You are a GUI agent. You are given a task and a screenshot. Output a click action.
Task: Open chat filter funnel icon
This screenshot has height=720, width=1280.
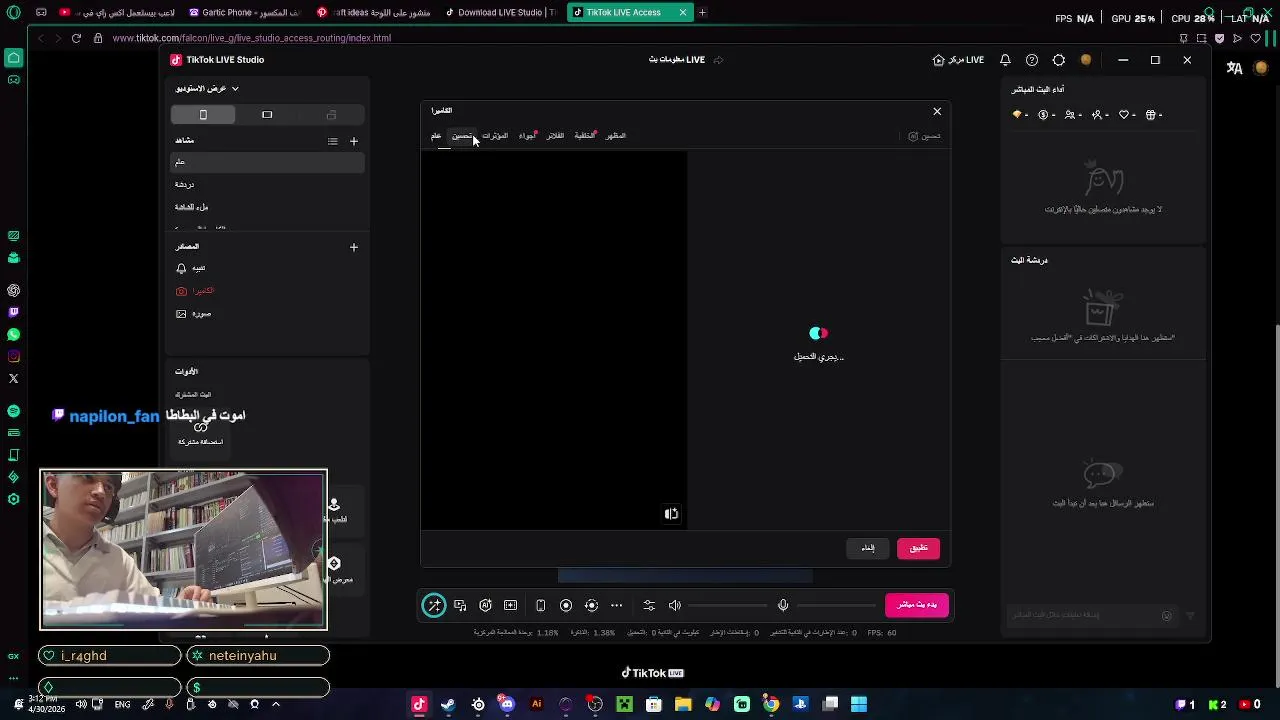[x=1190, y=616]
